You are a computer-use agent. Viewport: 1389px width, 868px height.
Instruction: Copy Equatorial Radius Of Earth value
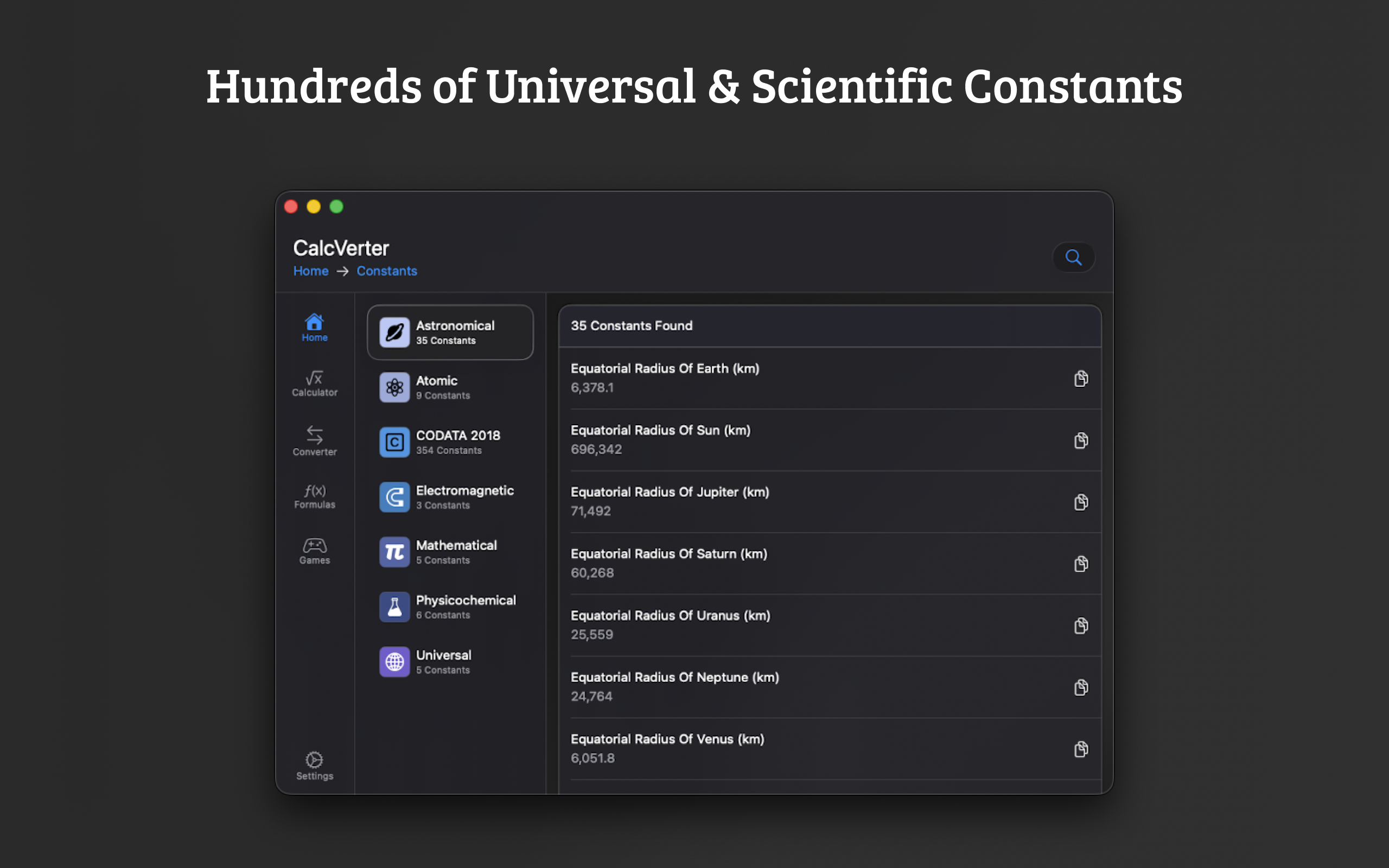tap(1081, 378)
